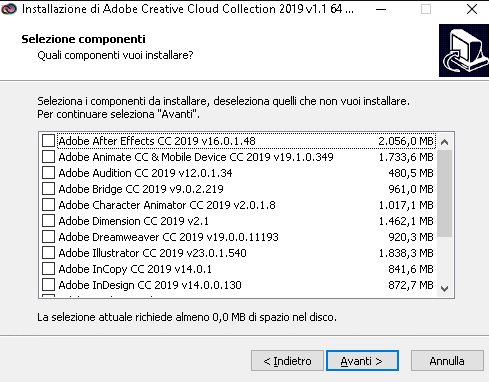
Task: Click the scroll down arrow of component list
Action: [444, 288]
